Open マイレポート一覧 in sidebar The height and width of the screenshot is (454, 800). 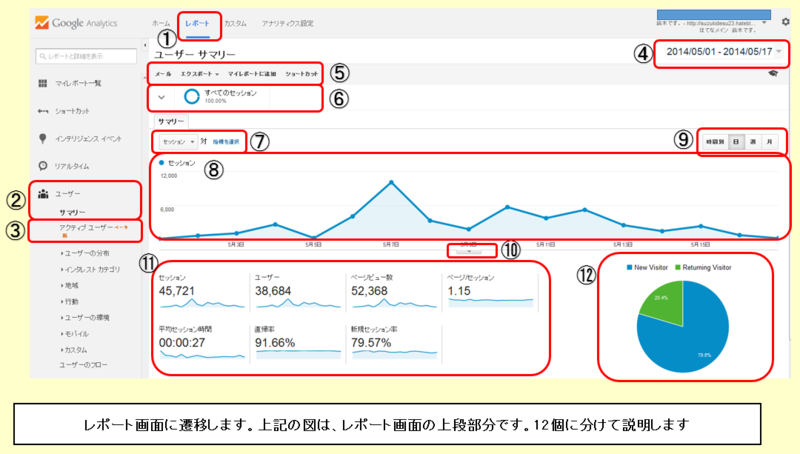click(x=78, y=83)
